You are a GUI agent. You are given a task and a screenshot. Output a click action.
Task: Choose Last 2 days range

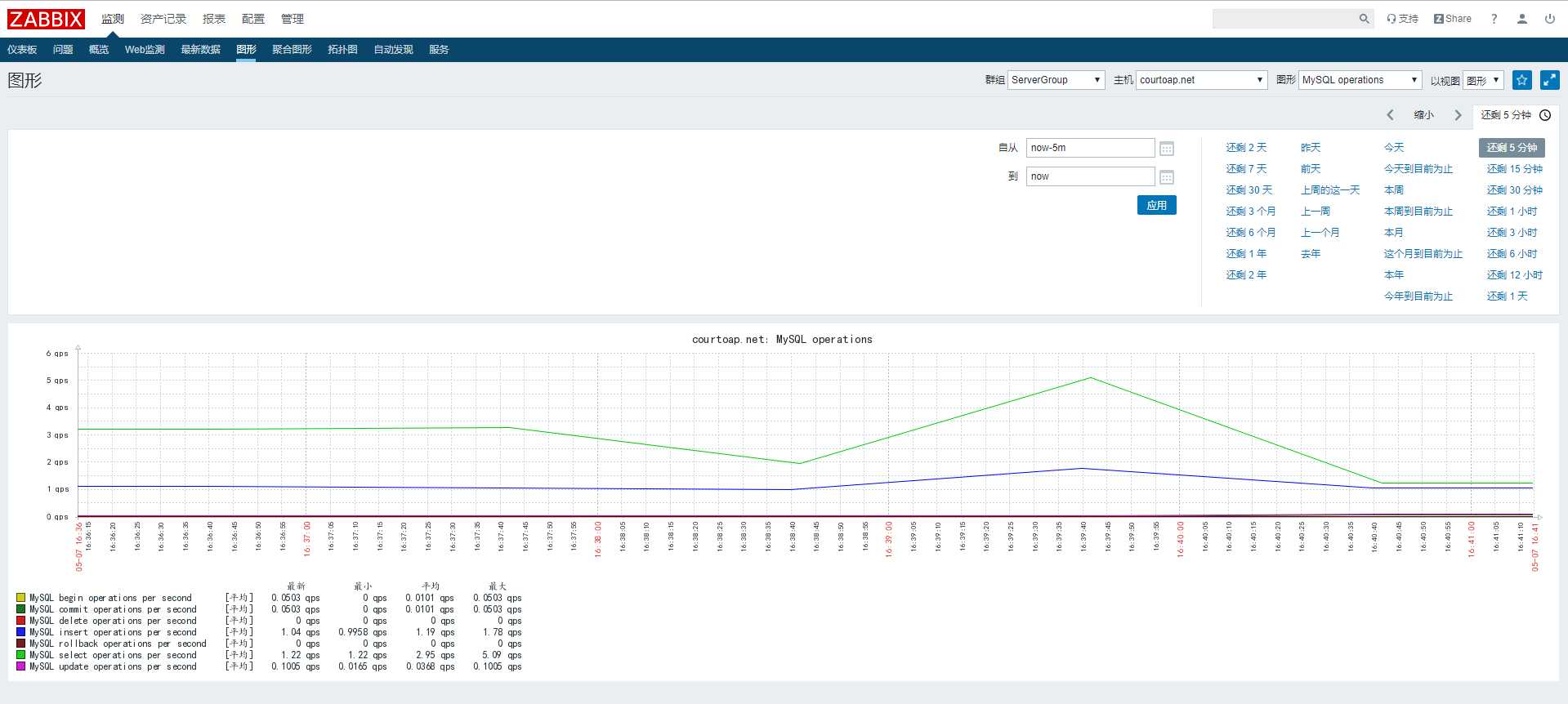click(1246, 148)
